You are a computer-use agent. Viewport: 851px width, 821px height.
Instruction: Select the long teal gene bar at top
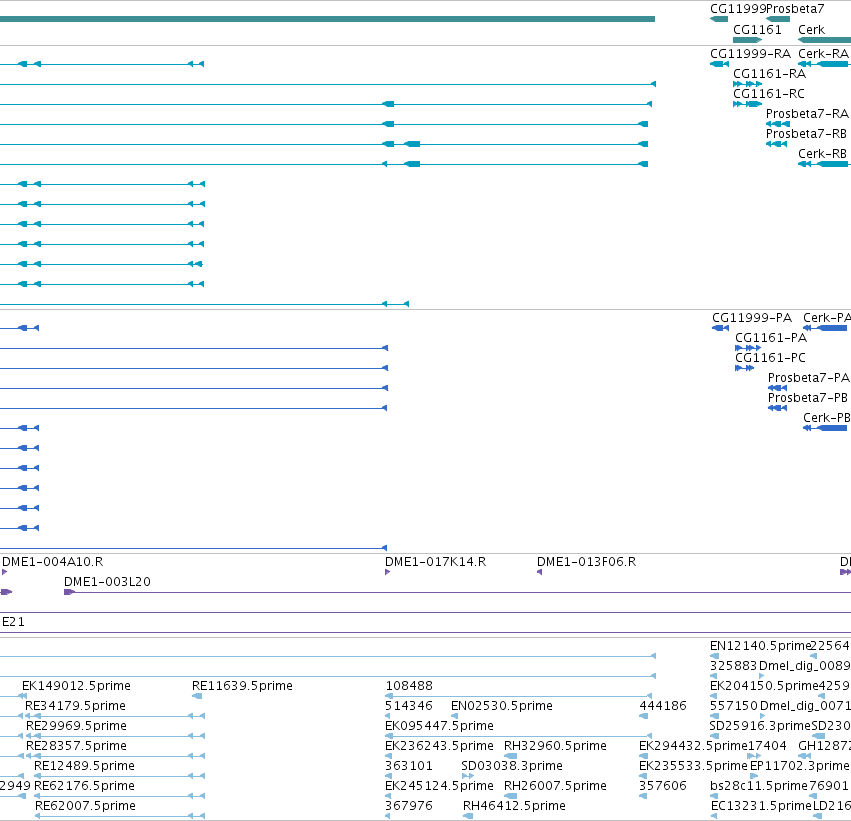(327, 19)
